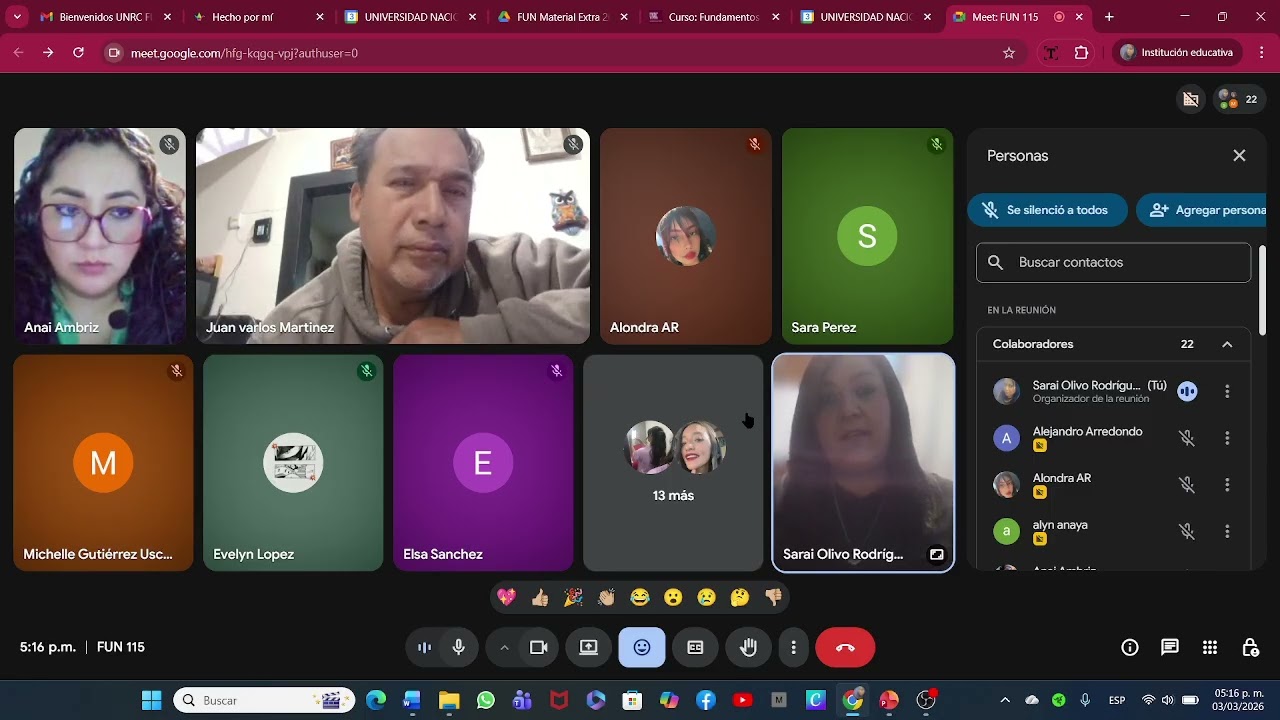Show hidden system tray icons
Image resolution: width=1280 pixels, height=720 pixels.
tap(1005, 700)
